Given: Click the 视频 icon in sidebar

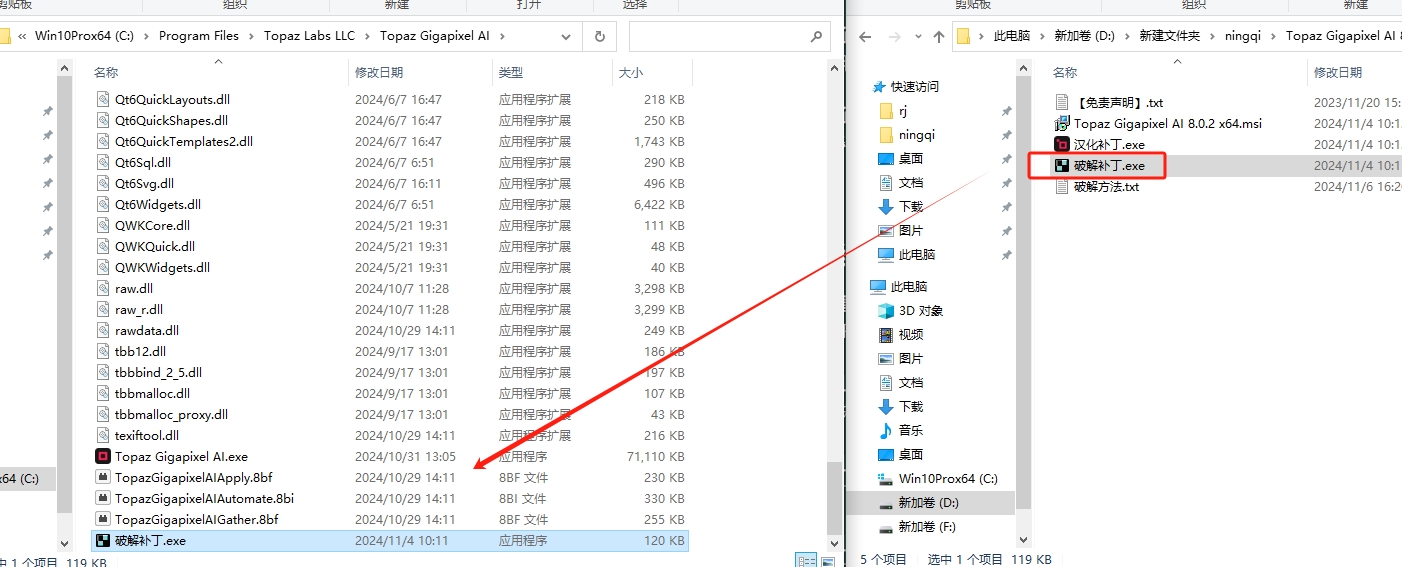Looking at the screenshot, I should [x=885, y=335].
